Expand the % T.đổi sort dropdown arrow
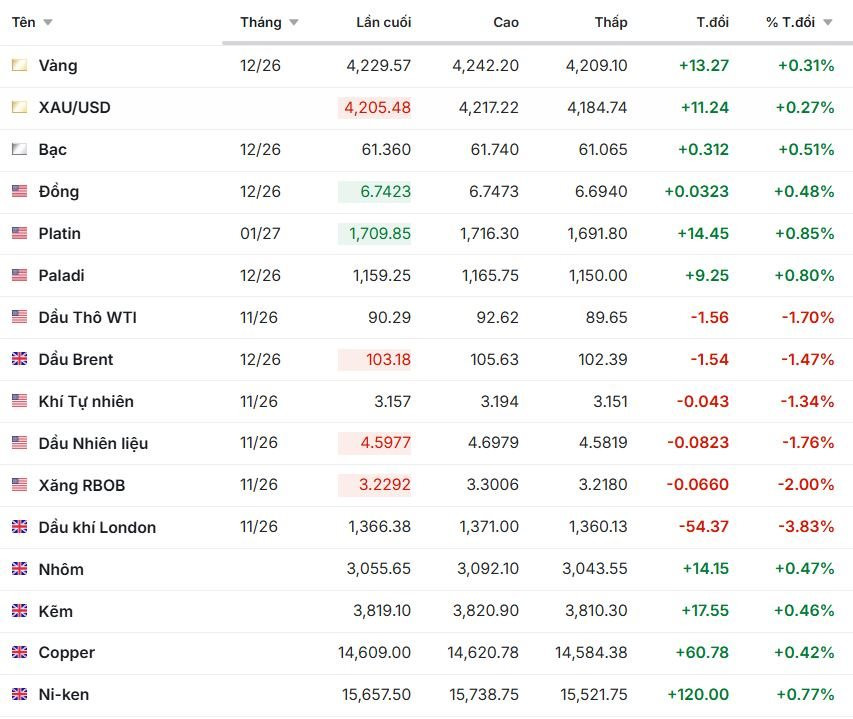853x719 pixels. click(x=828, y=22)
